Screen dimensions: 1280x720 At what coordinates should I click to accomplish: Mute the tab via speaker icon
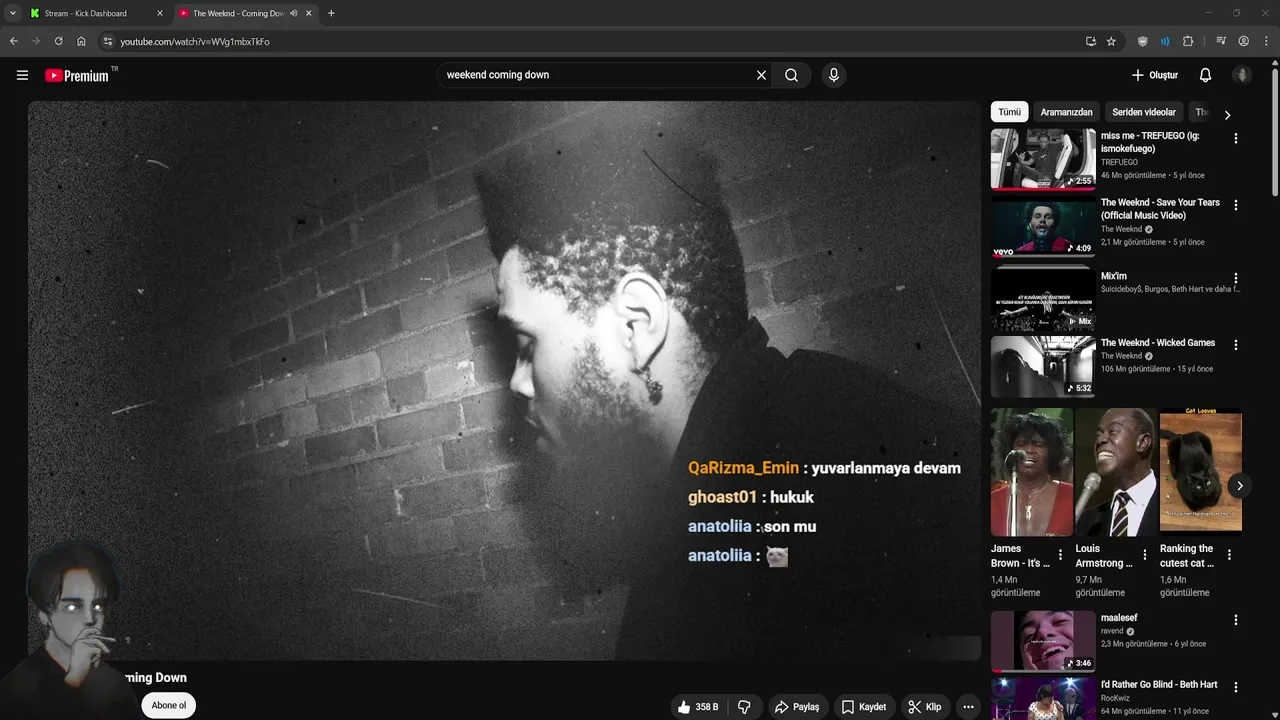(x=293, y=13)
